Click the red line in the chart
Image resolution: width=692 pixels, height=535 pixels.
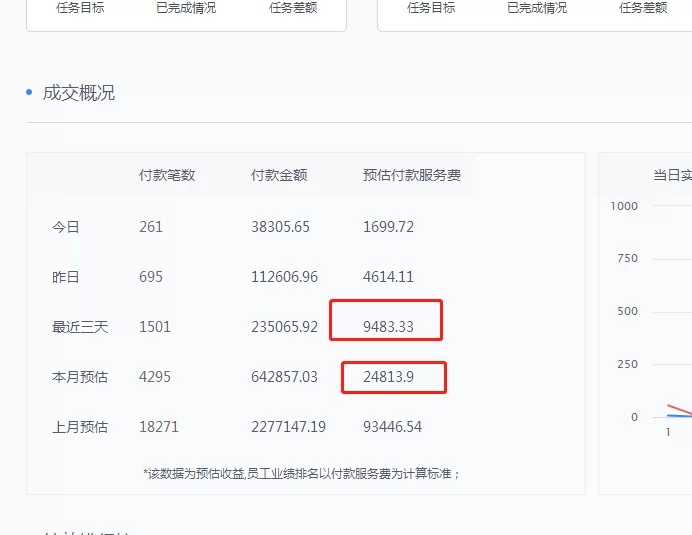(x=680, y=409)
